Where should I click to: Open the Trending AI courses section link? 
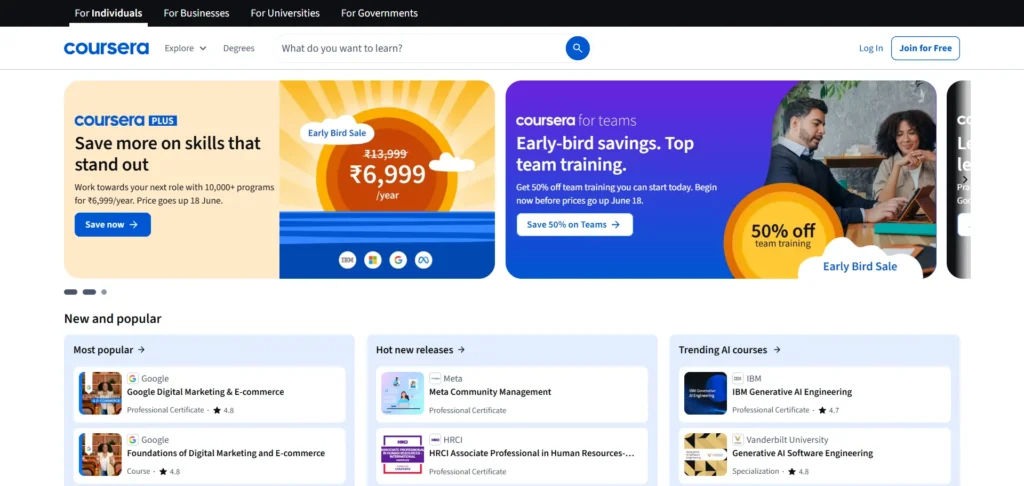click(x=729, y=350)
